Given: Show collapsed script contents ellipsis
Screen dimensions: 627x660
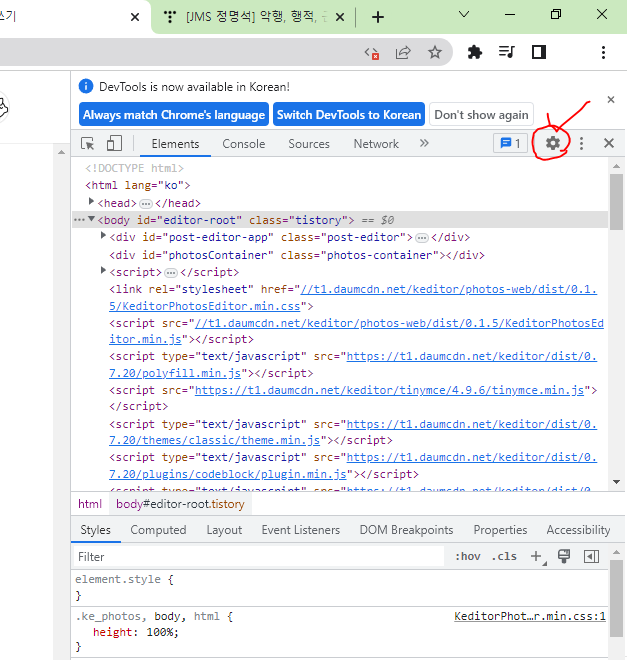Looking at the screenshot, I should pos(171,273).
